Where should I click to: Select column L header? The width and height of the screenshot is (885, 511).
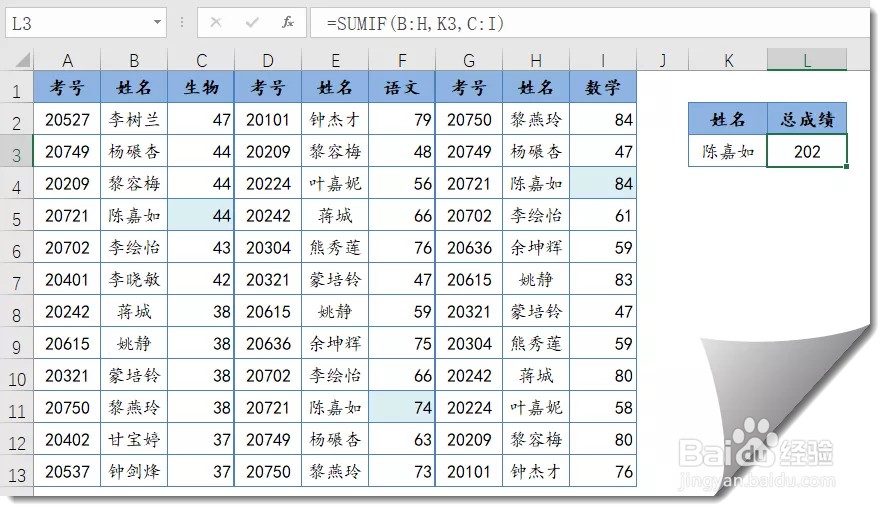(807, 60)
